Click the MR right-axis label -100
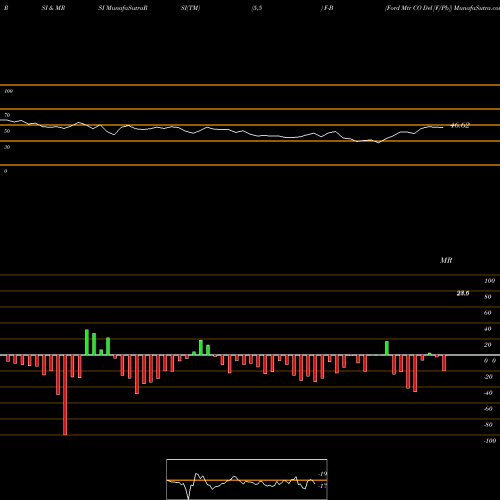 490,441
